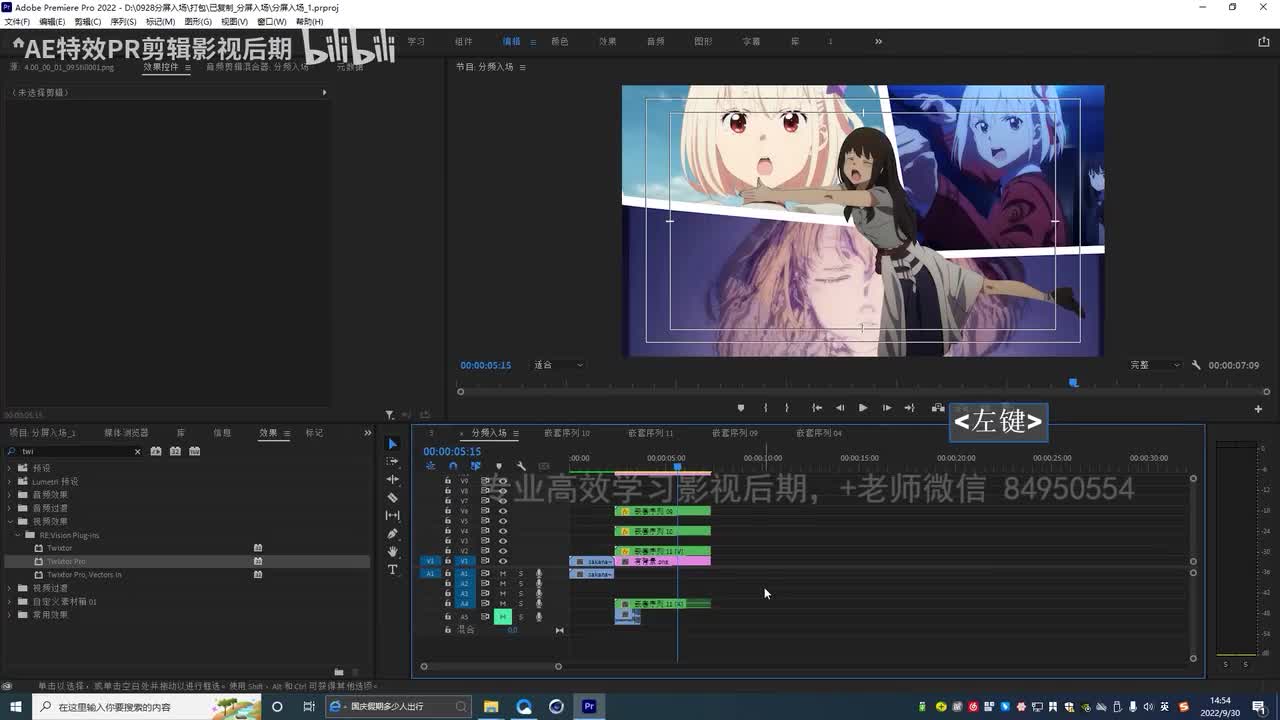This screenshot has width=1280, height=720.
Task: Select the Twixtor effect
Action: 60,548
